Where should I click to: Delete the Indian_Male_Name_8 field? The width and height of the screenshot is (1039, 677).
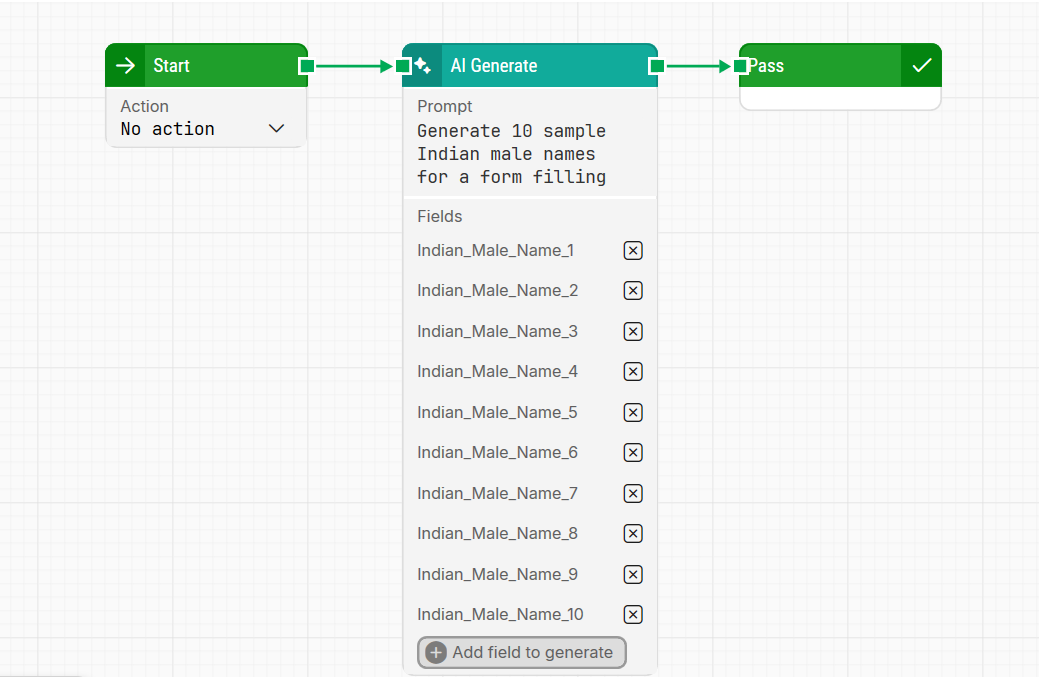[632, 534]
